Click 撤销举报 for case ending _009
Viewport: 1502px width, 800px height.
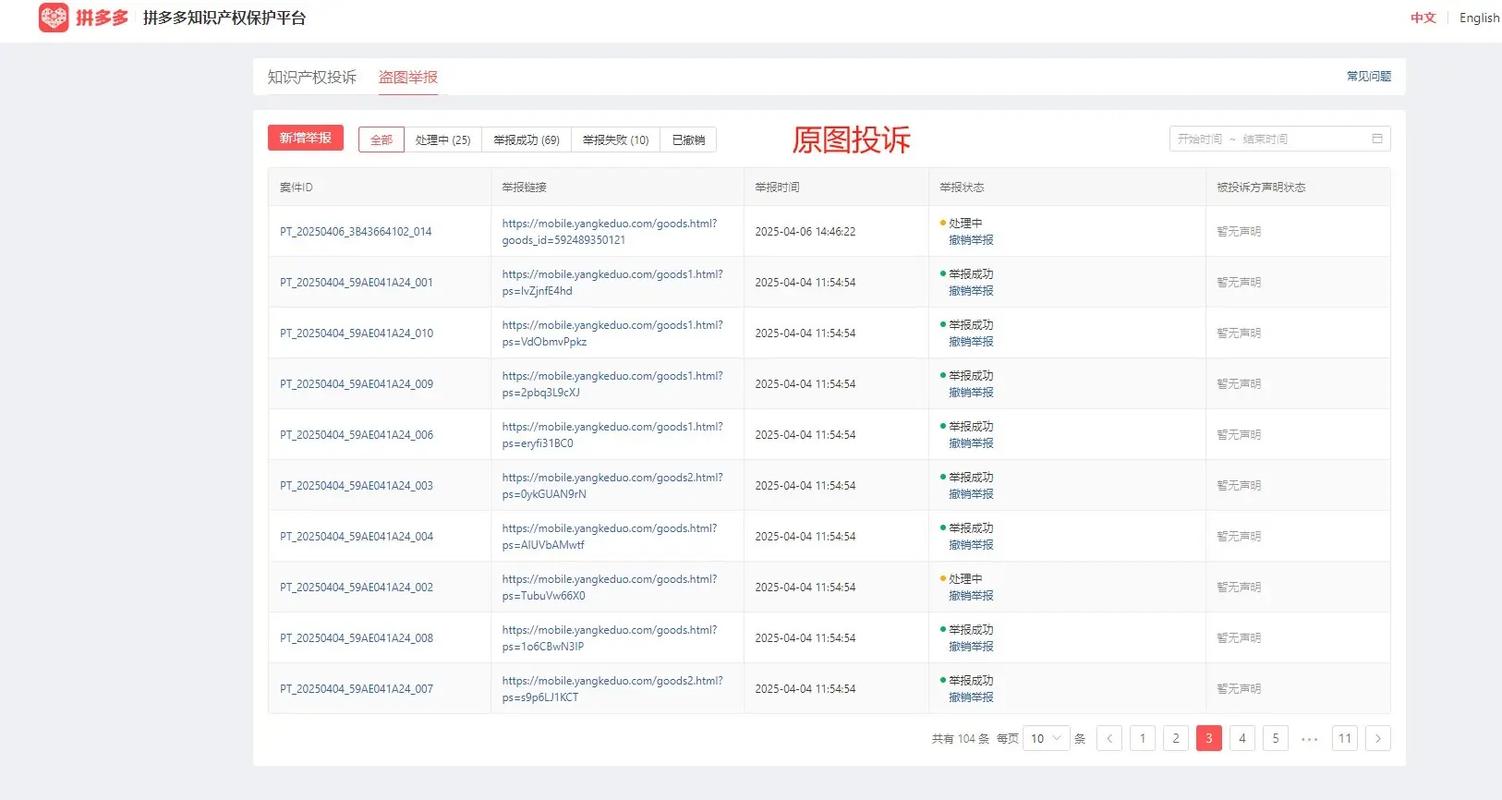coord(971,392)
